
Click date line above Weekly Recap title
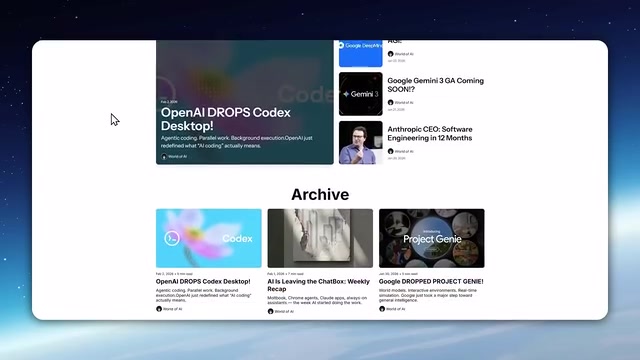[286, 274]
